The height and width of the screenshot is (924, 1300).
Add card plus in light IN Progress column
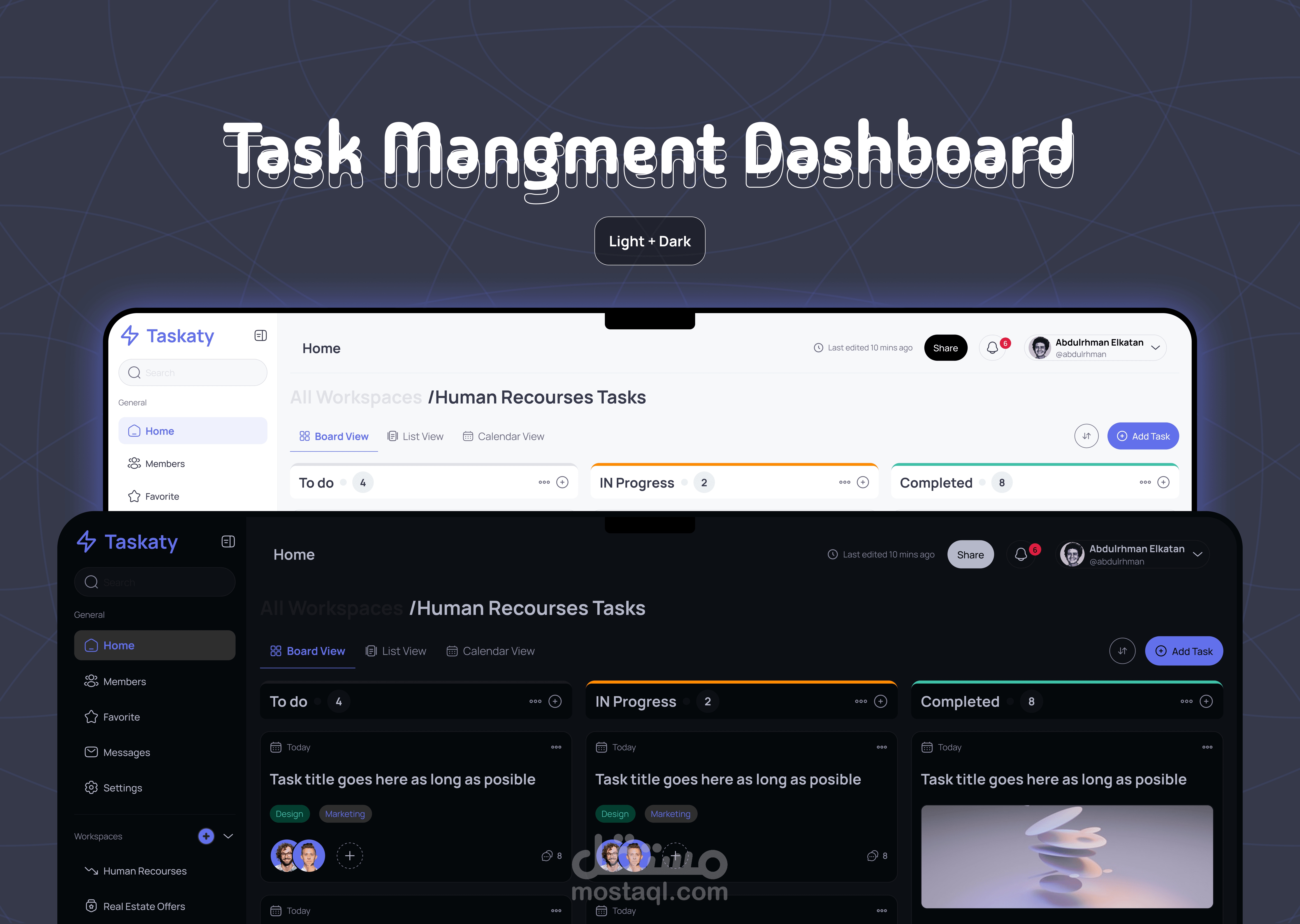tap(863, 483)
